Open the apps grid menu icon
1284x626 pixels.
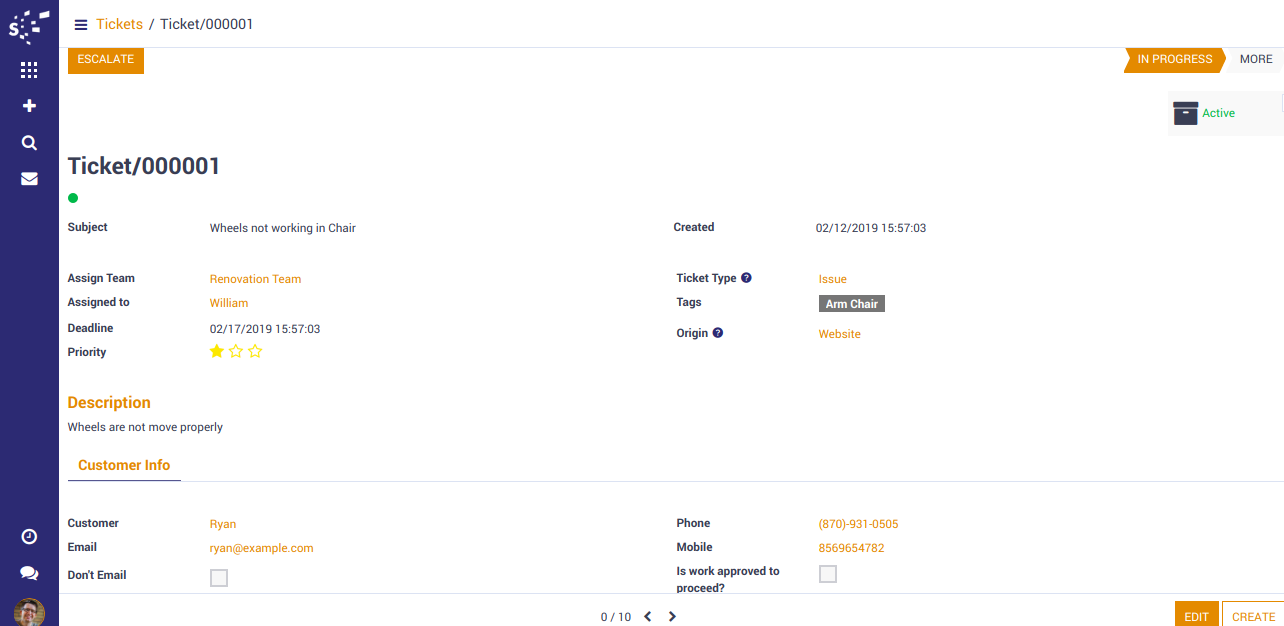[x=29, y=70]
